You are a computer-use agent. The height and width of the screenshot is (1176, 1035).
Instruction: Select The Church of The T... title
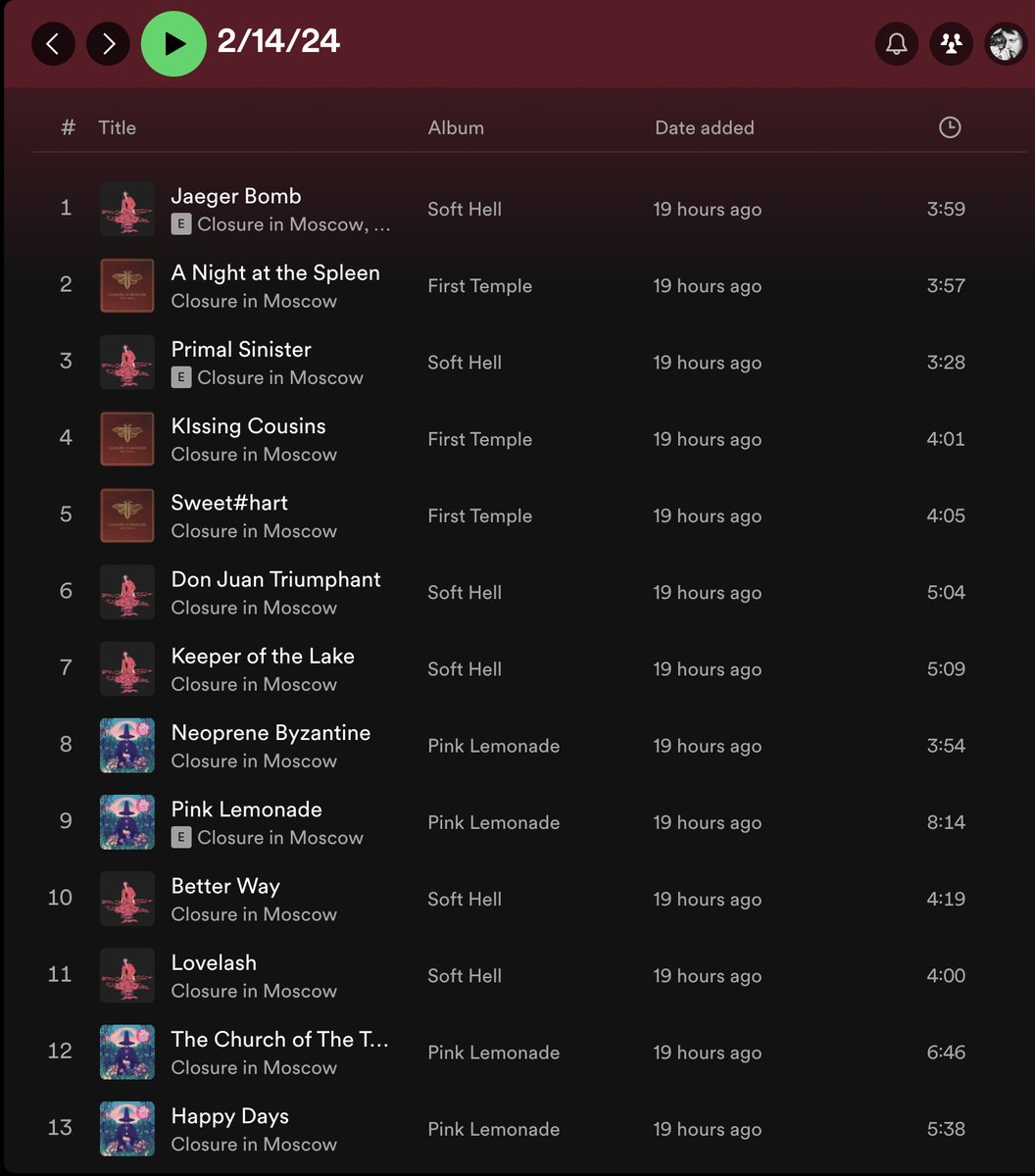tap(279, 1040)
